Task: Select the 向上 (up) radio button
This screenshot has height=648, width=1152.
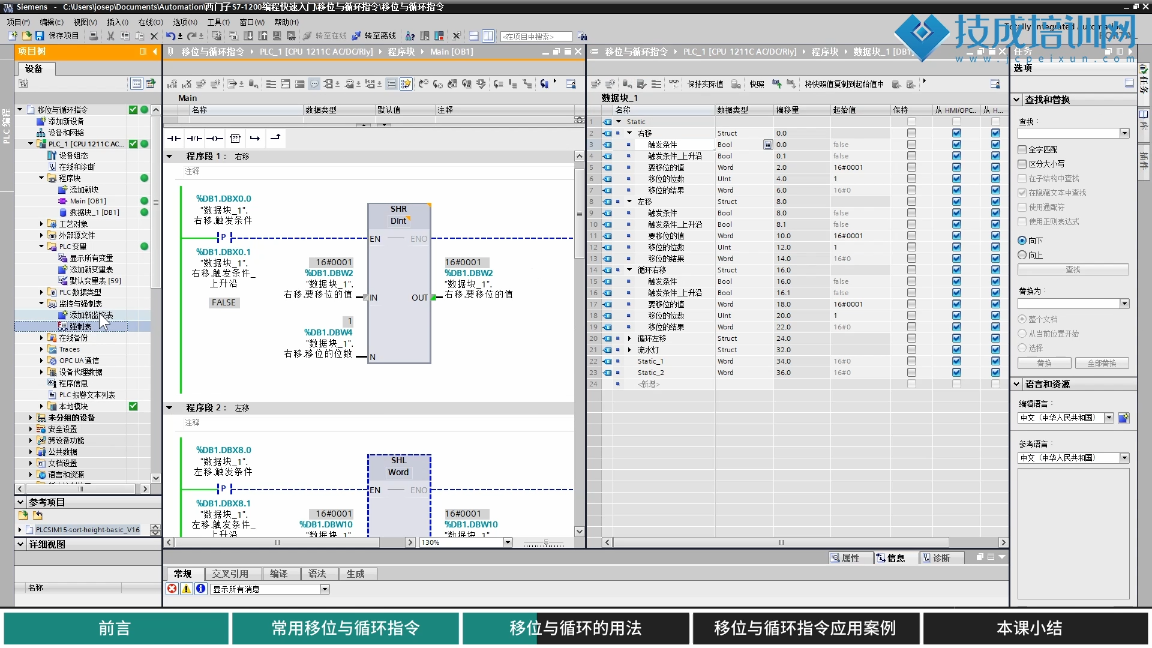Action: point(1022,255)
